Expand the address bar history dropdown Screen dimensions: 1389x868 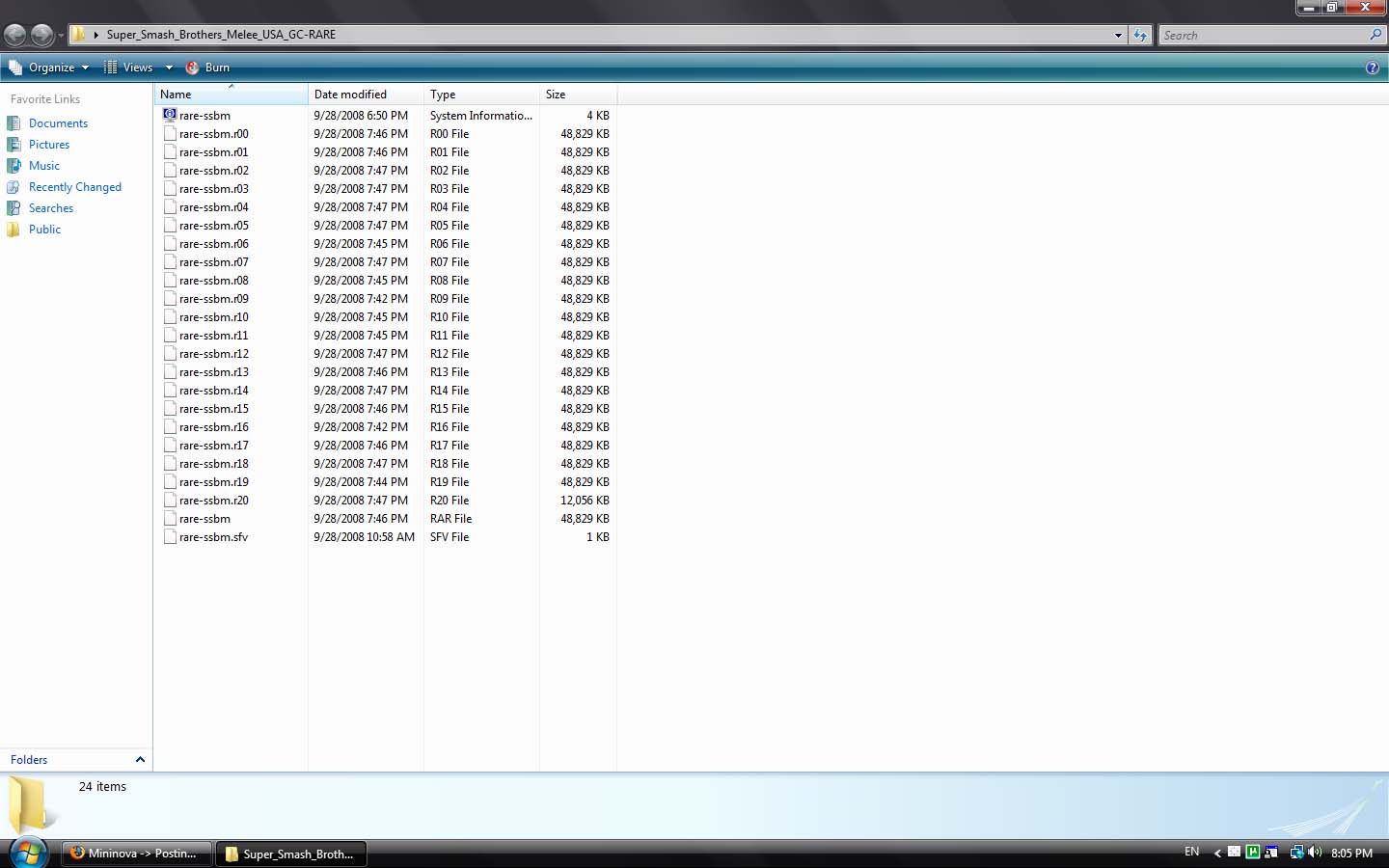[1118, 36]
